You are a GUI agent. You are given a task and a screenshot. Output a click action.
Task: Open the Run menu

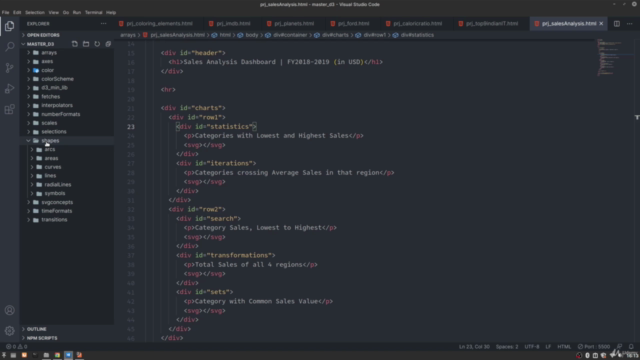[x=77, y=13]
